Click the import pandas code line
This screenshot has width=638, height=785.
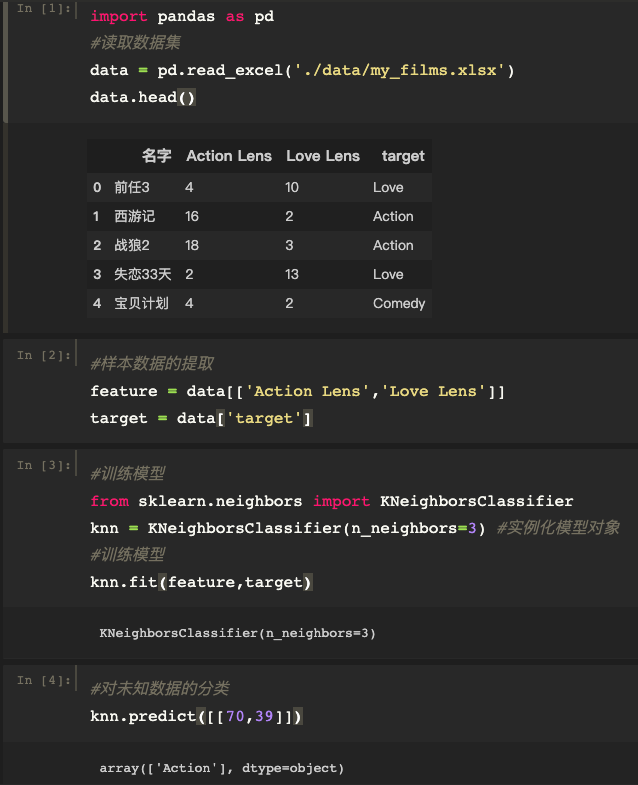coord(182,17)
